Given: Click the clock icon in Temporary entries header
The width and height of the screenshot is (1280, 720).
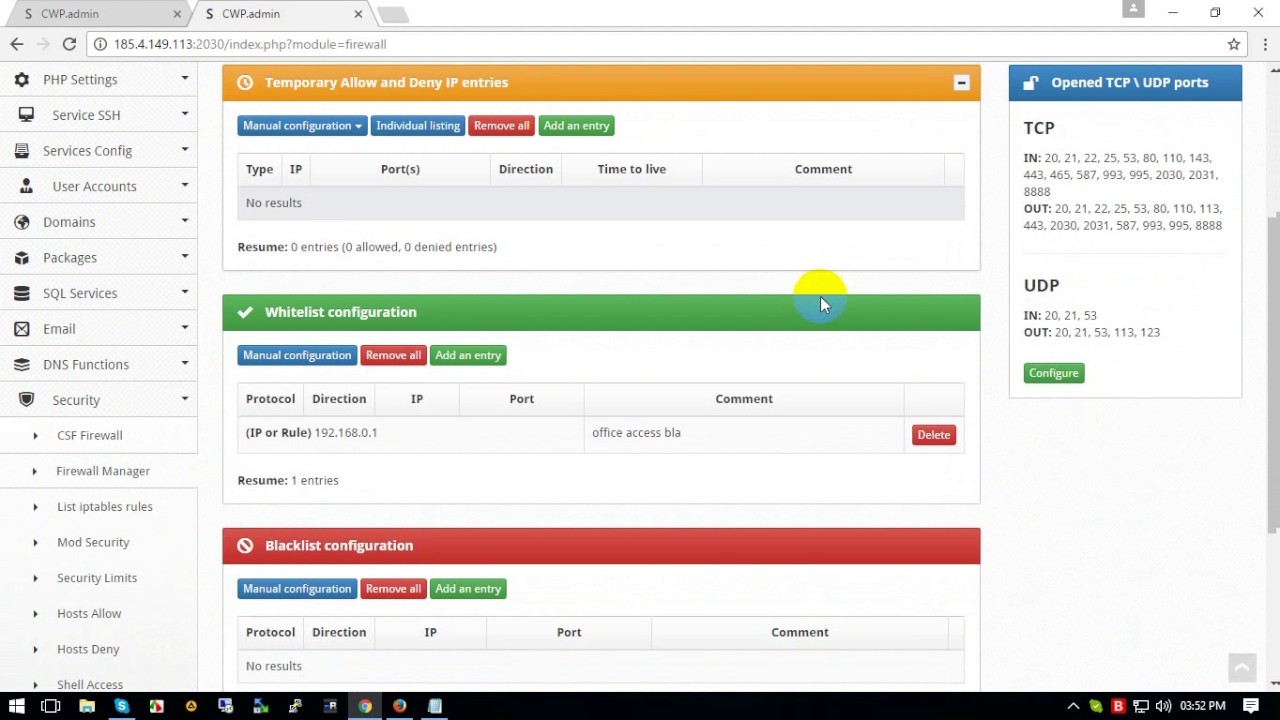Looking at the screenshot, I should click(245, 83).
